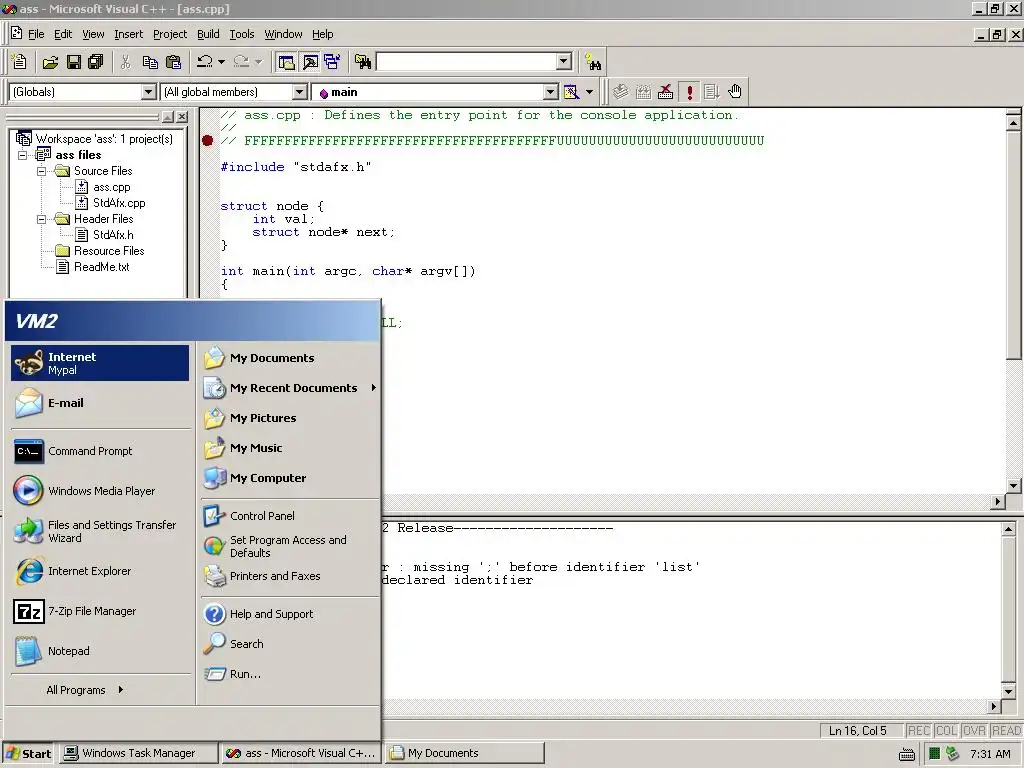Toggle the Output pane toolbar button
The image size is (1024, 768).
click(310, 62)
